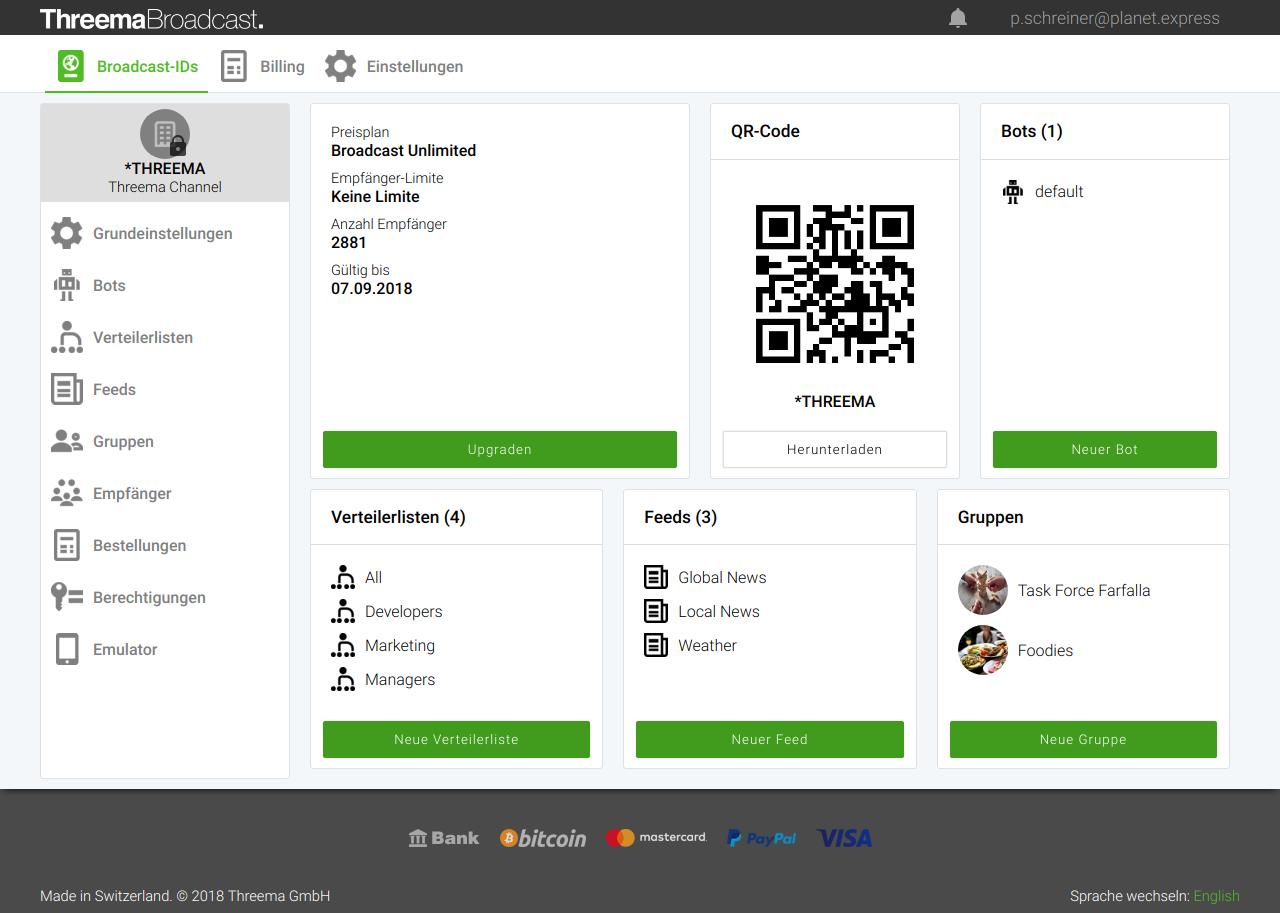This screenshot has height=913, width=1280.
Task: Click the Feeds (3) card heading
Action: (680, 517)
